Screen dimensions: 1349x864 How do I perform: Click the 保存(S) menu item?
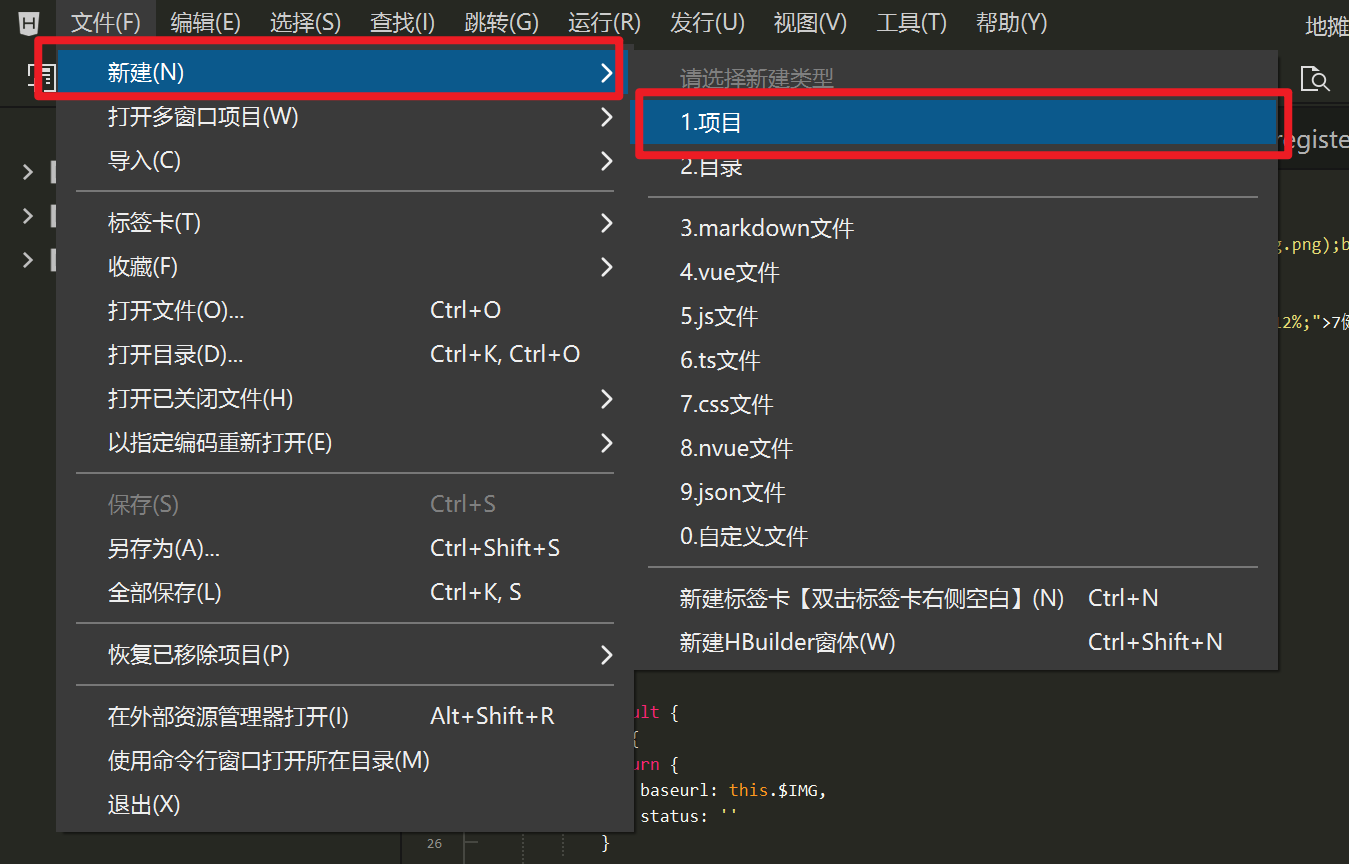(x=345, y=504)
